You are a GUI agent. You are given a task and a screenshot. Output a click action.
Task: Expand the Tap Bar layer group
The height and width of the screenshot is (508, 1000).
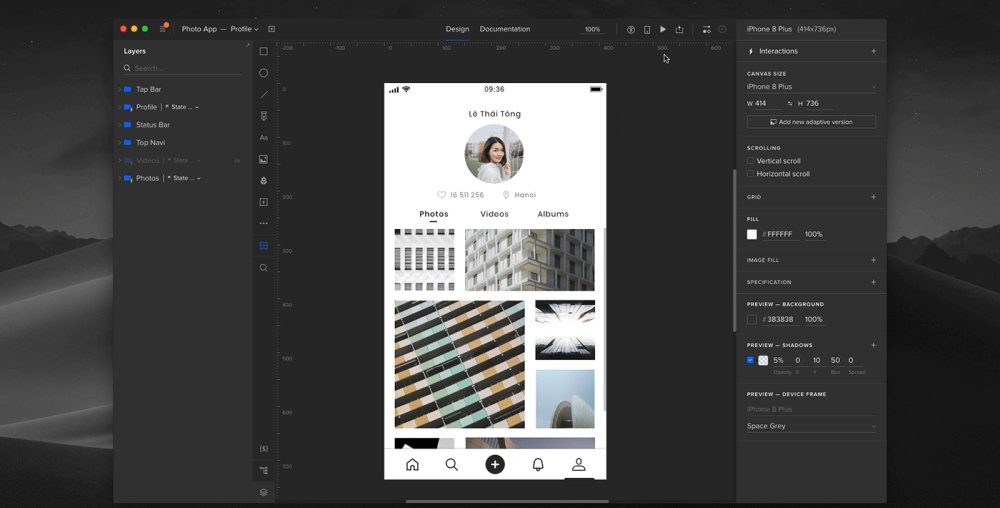(x=120, y=89)
